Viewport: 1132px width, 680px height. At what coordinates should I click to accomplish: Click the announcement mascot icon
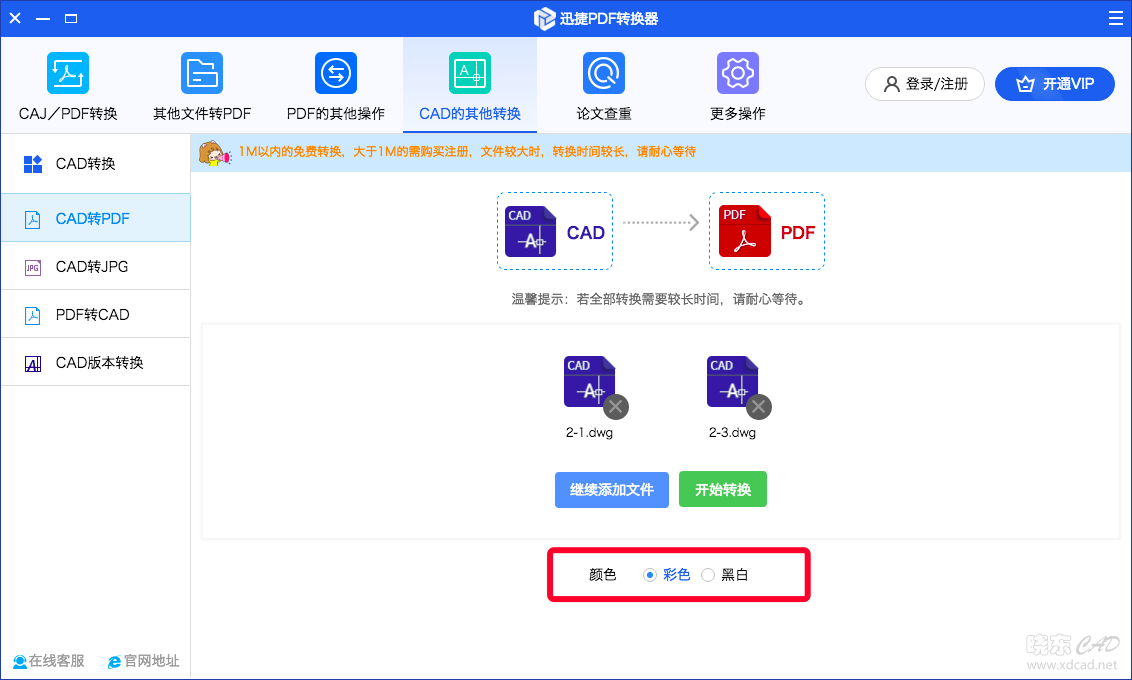point(214,153)
